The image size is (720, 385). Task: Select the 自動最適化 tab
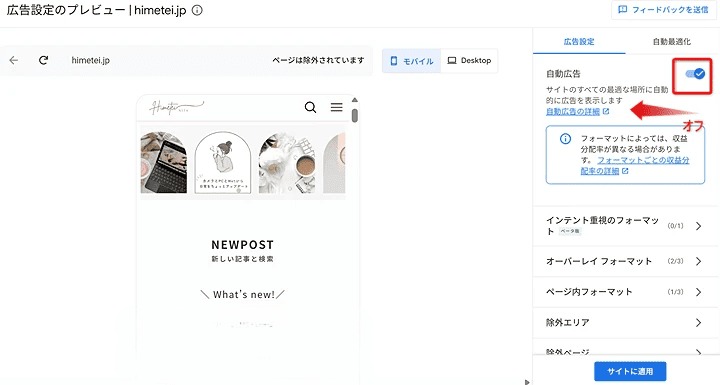click(672, 41)
